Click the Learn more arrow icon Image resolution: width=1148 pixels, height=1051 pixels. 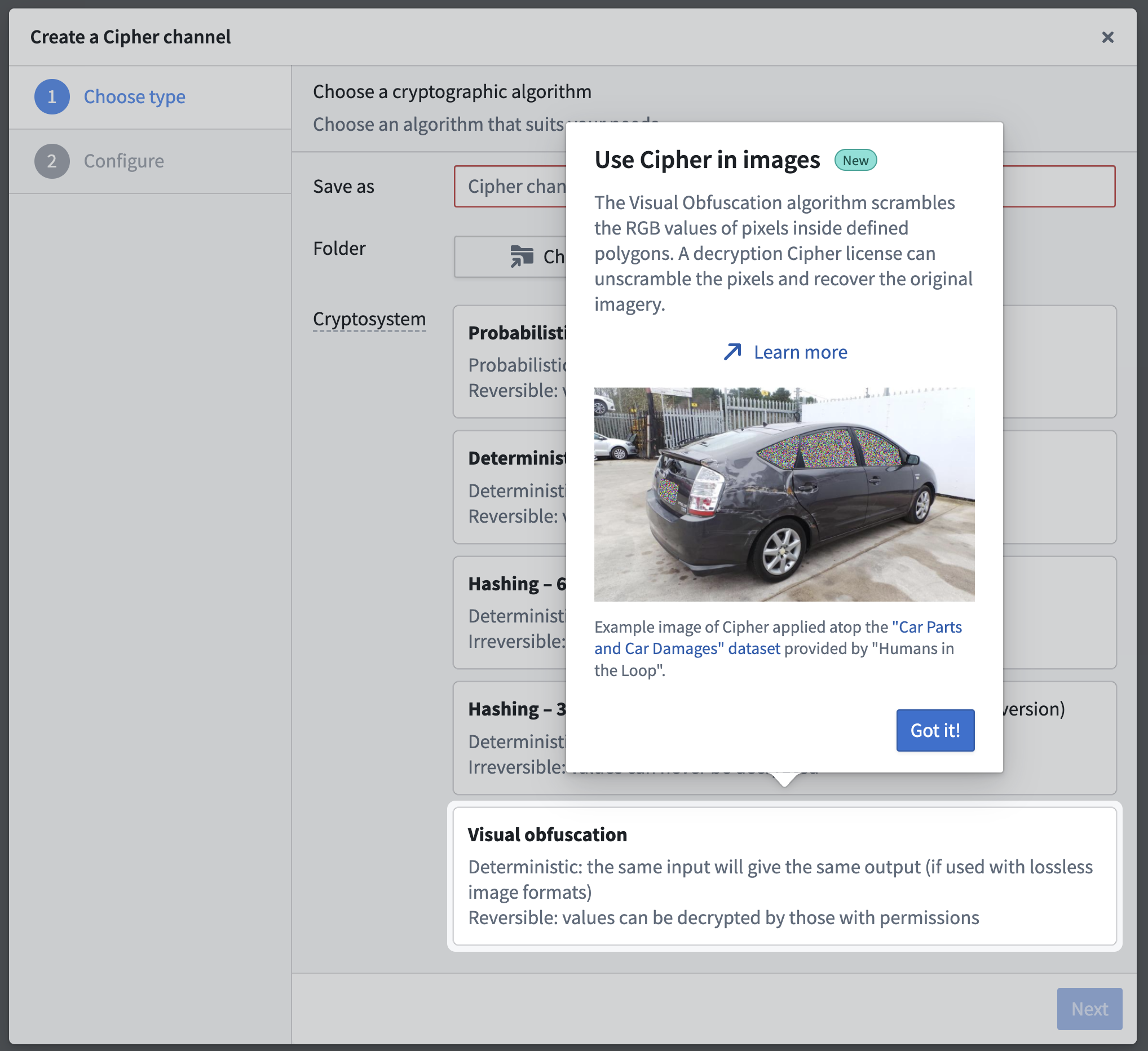732,352
